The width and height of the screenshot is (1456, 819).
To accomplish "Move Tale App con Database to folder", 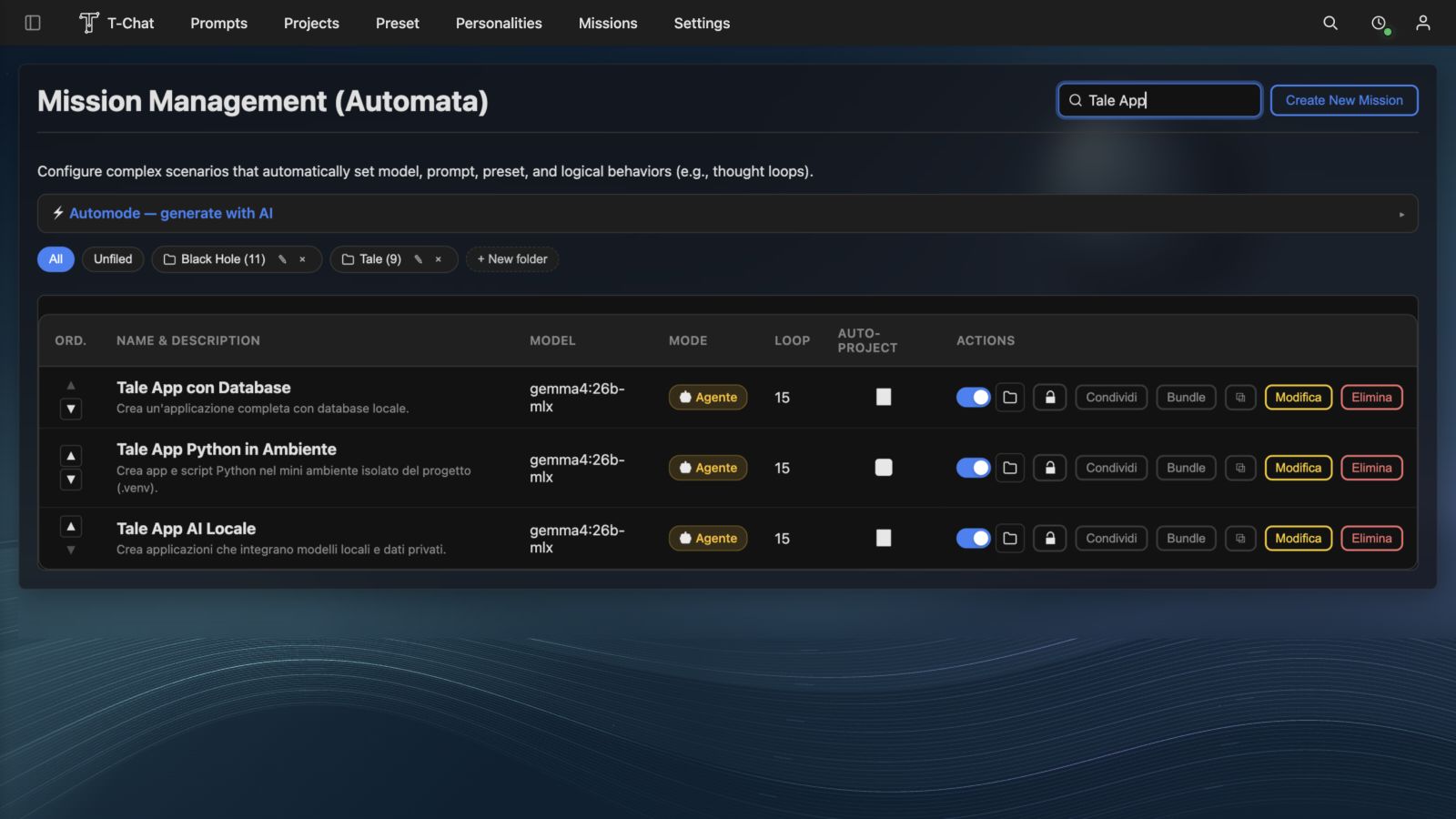I will click(x=1010, y=397).
